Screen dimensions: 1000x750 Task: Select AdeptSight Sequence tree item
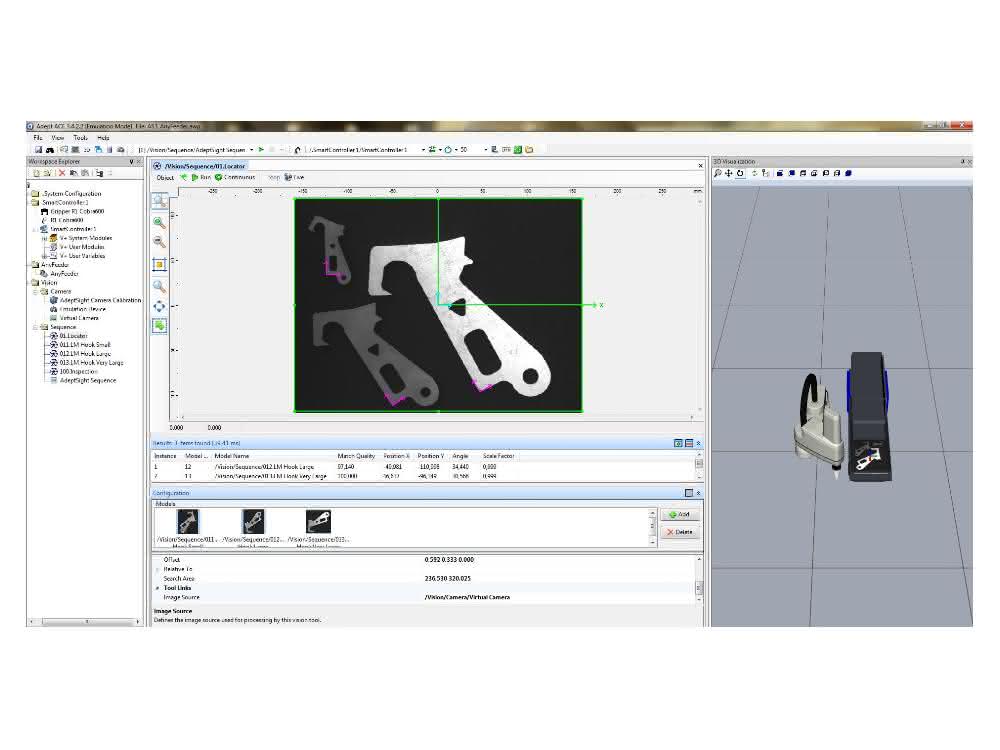[88, 381]
